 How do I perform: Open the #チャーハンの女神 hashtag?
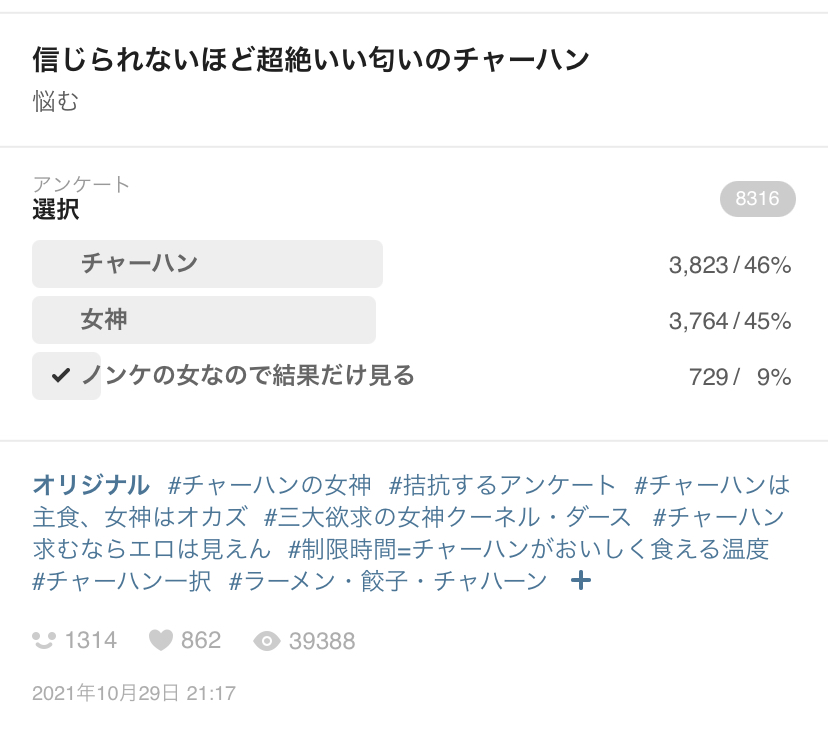point(269,485)
